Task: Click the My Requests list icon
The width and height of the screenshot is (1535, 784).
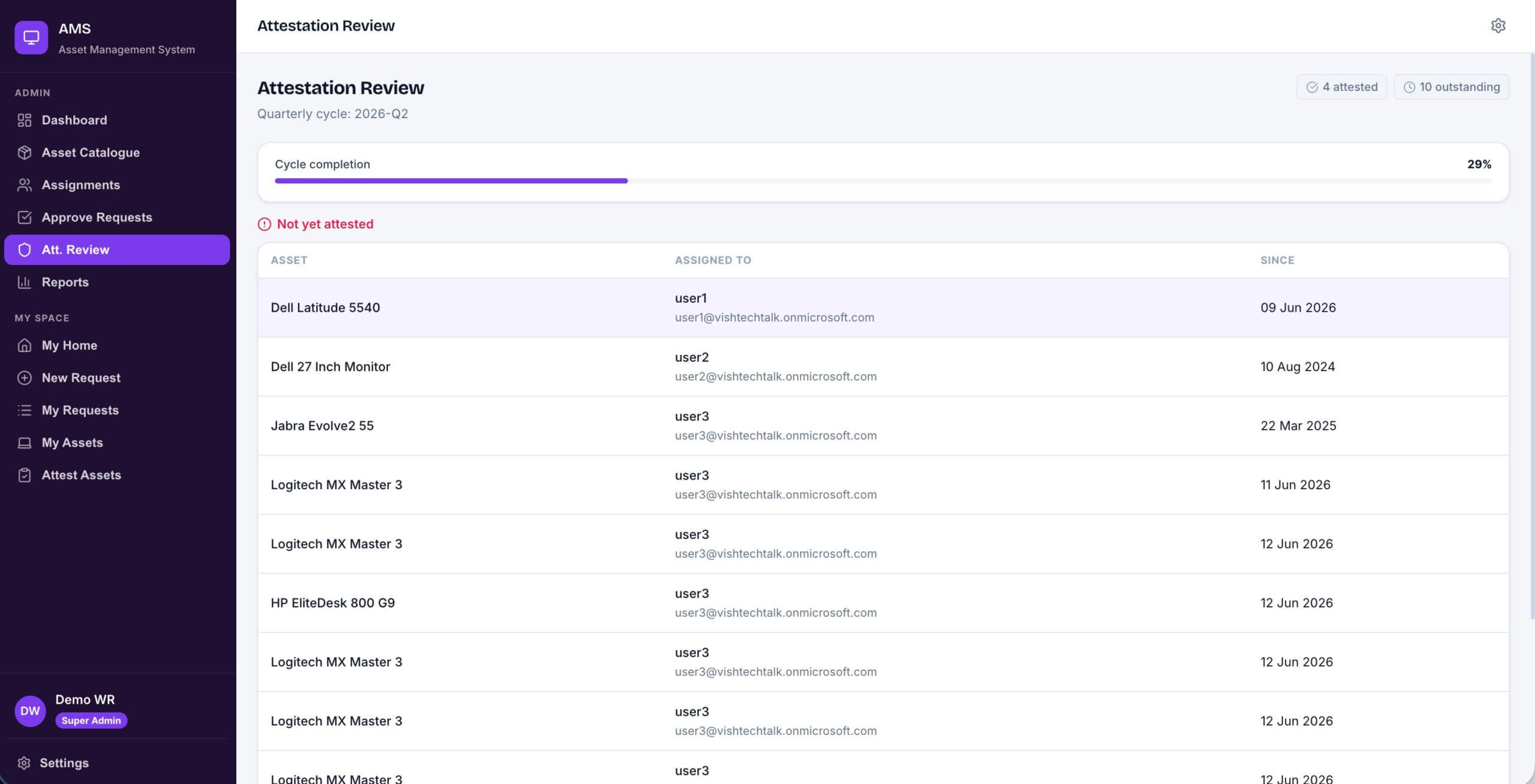Action: click(x=25, y=410)
